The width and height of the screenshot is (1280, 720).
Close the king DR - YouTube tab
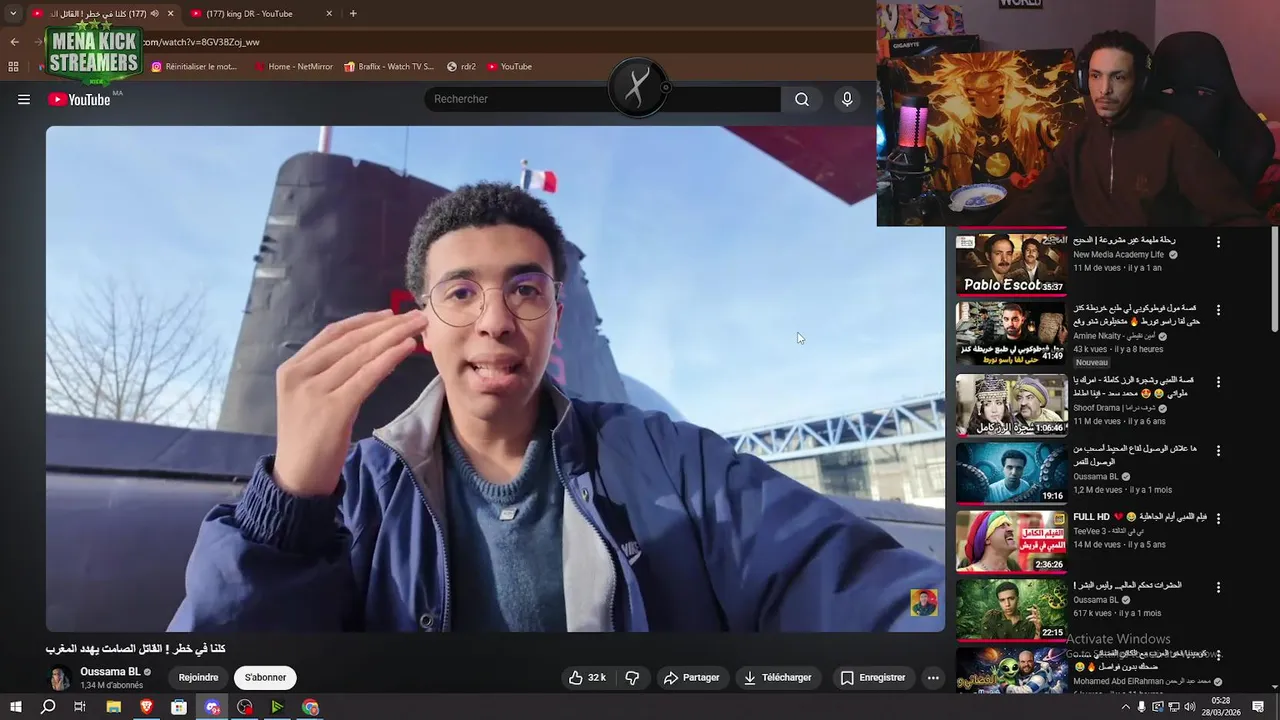click(329, 13)
